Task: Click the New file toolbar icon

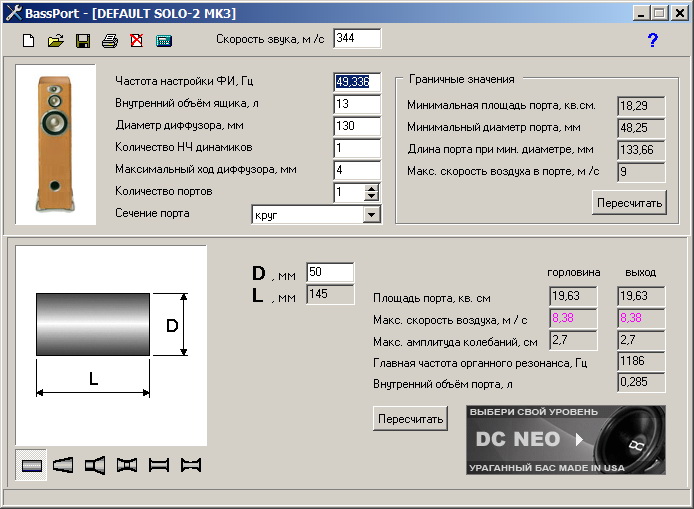Action: point(29,41)
